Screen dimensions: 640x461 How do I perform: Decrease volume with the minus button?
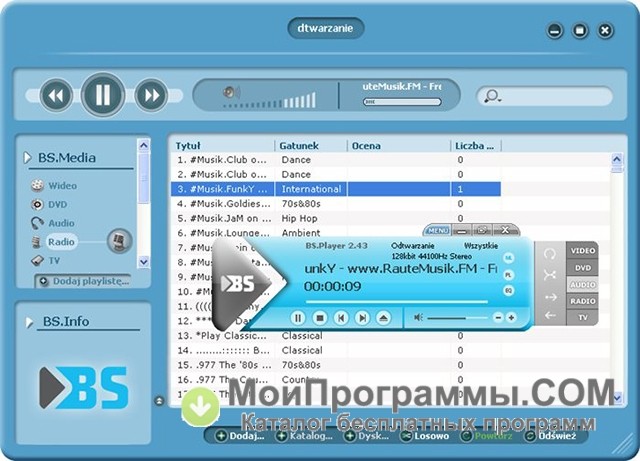click(498, 318)
